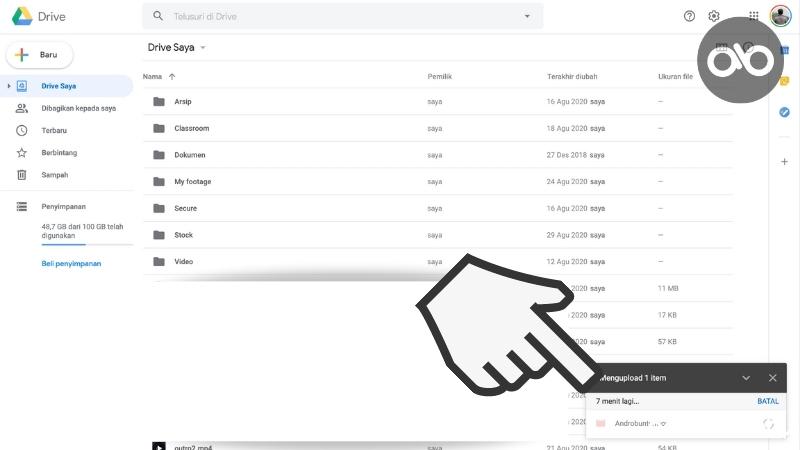Select the Stock folder name
The height and width of the screenshot is (450, 800).
coord(184,235)
